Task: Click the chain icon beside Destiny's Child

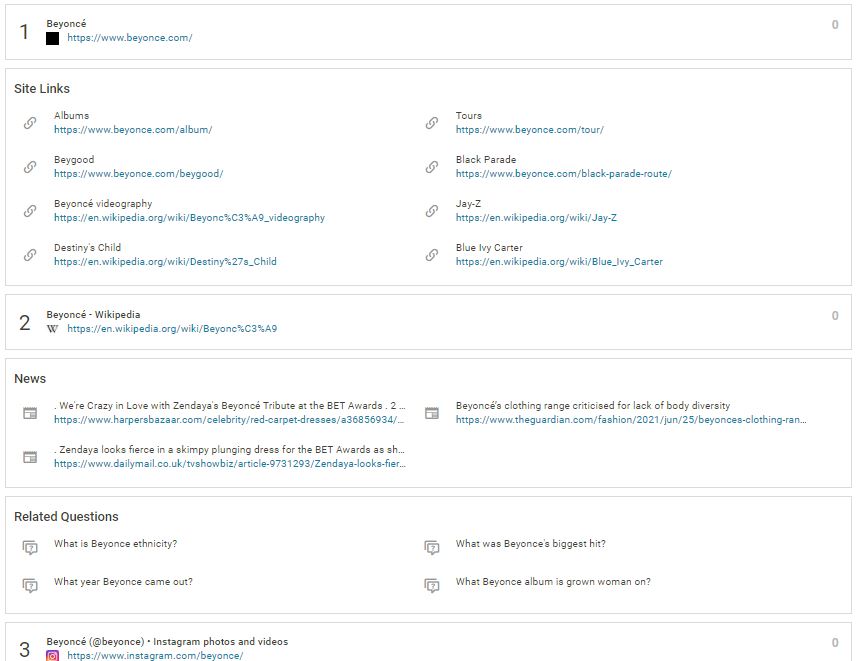Action: pos(30,254)
